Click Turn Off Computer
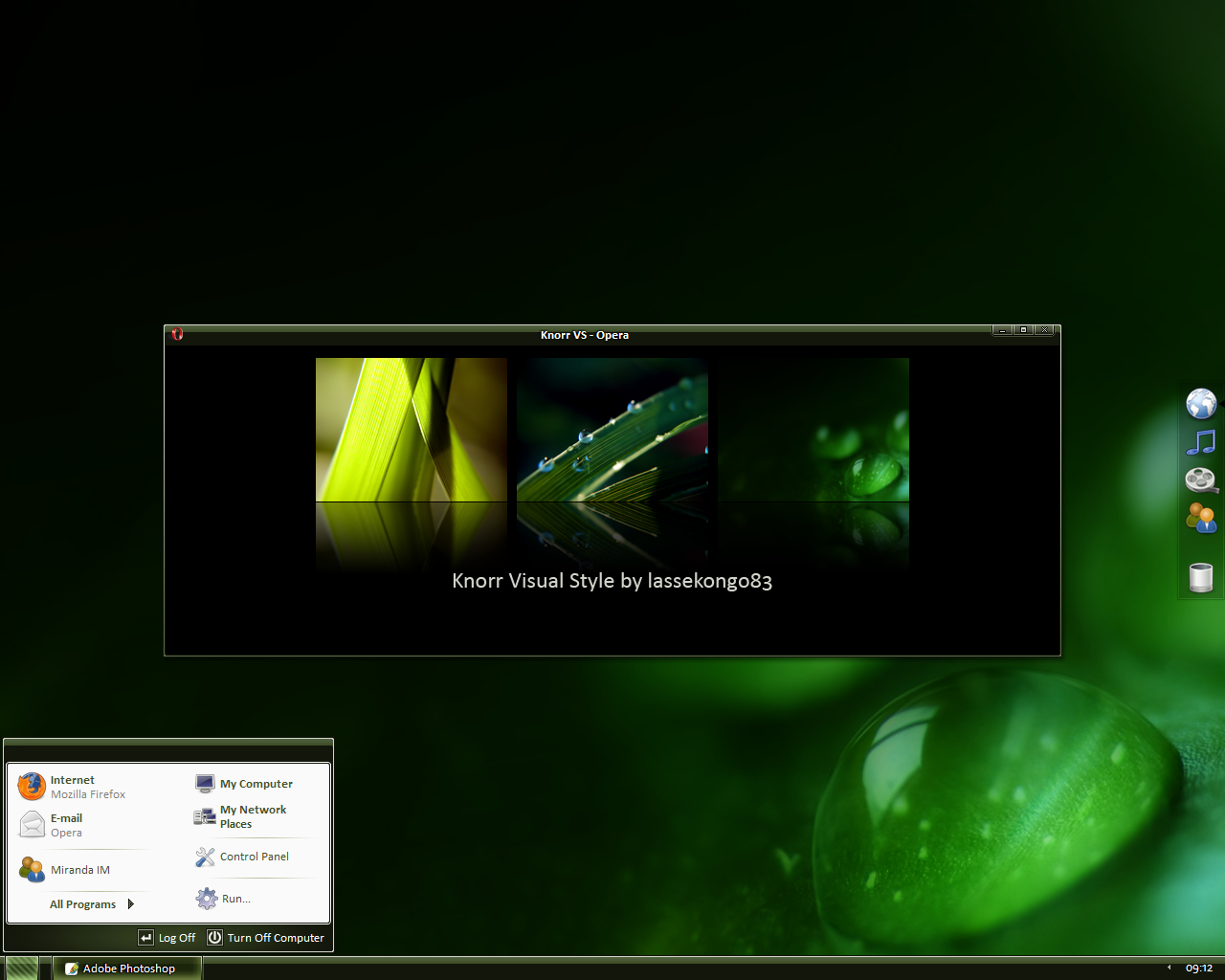 tap(266, 938)
